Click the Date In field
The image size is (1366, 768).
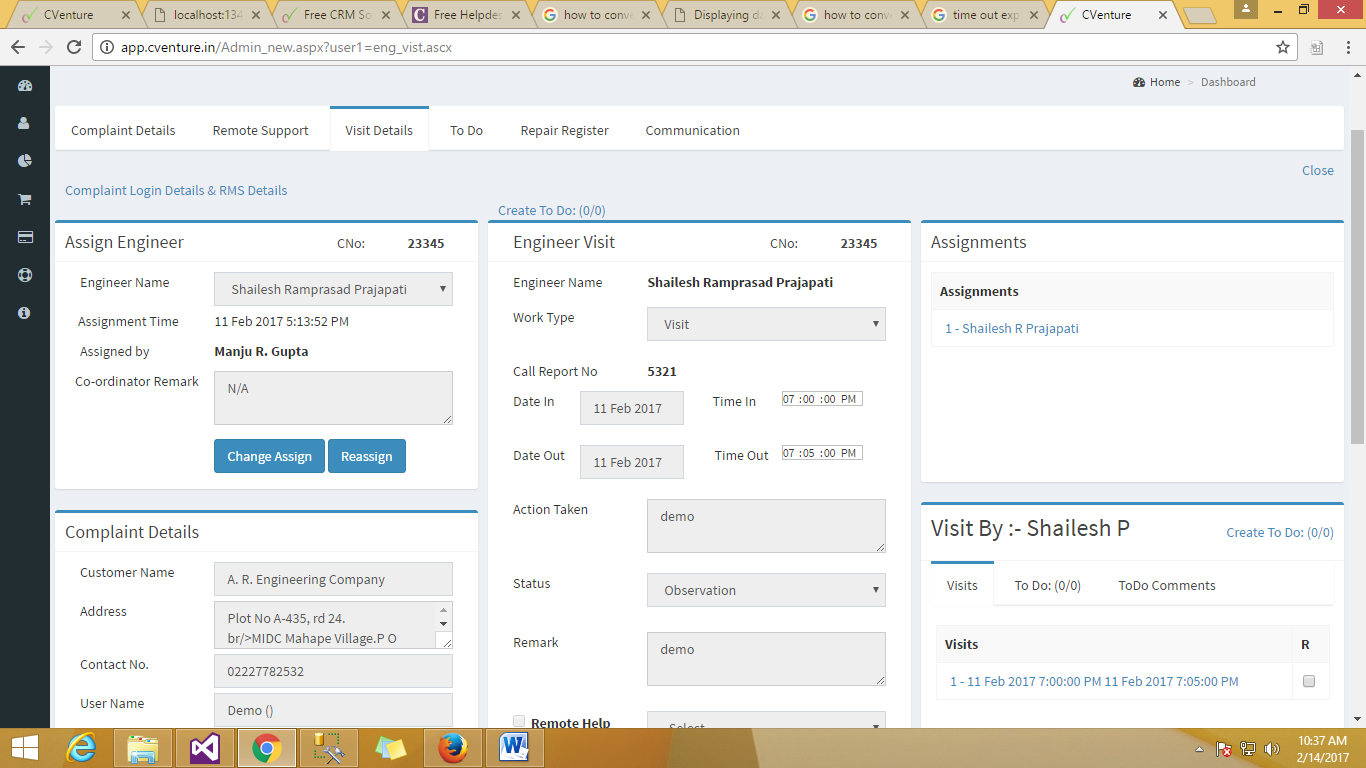pos(632,408)
